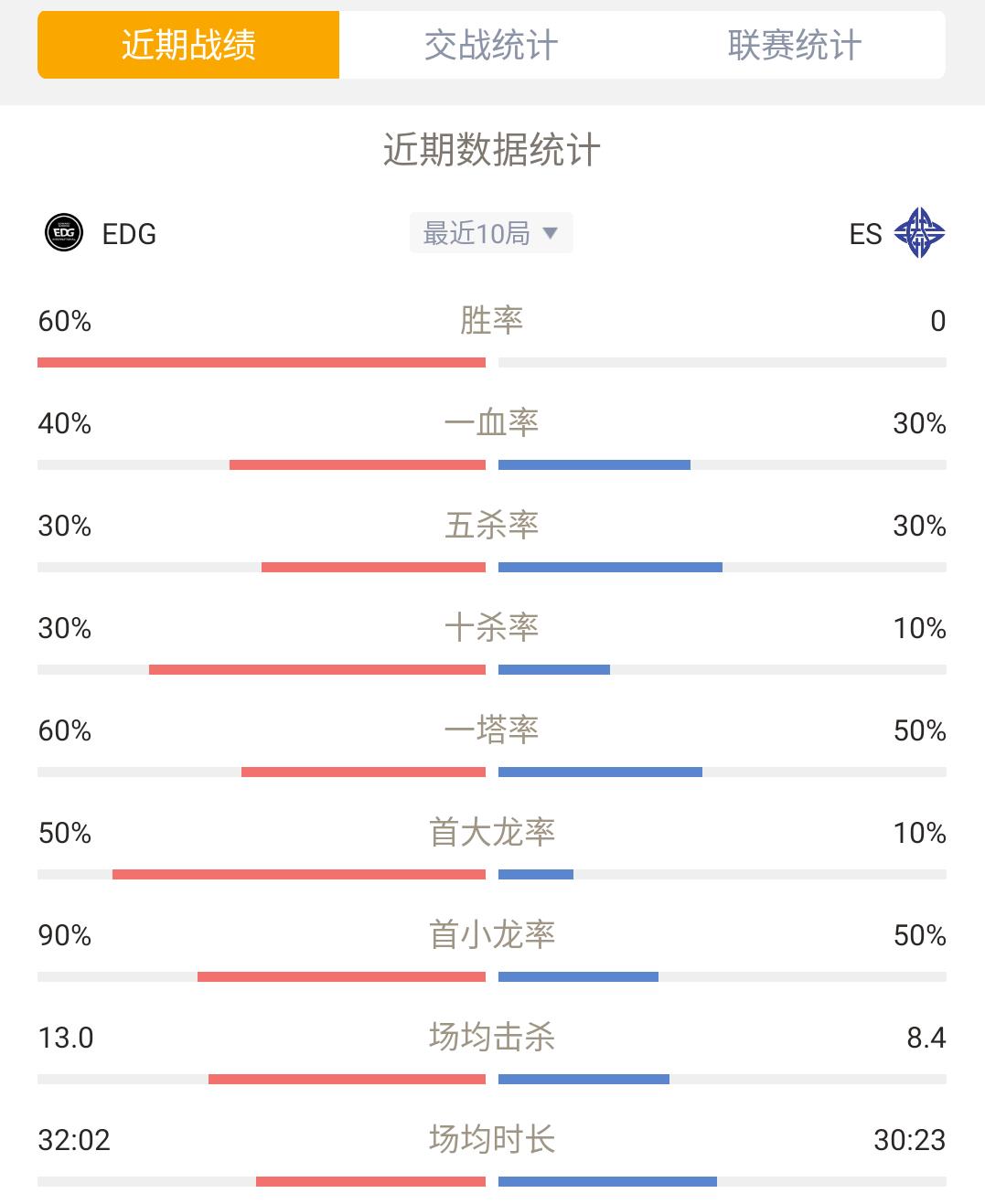The height and width of the screenshot is (1204, 985).
Task: Switch to the 近期战绩 tab
Action: (x=188, y=45)
